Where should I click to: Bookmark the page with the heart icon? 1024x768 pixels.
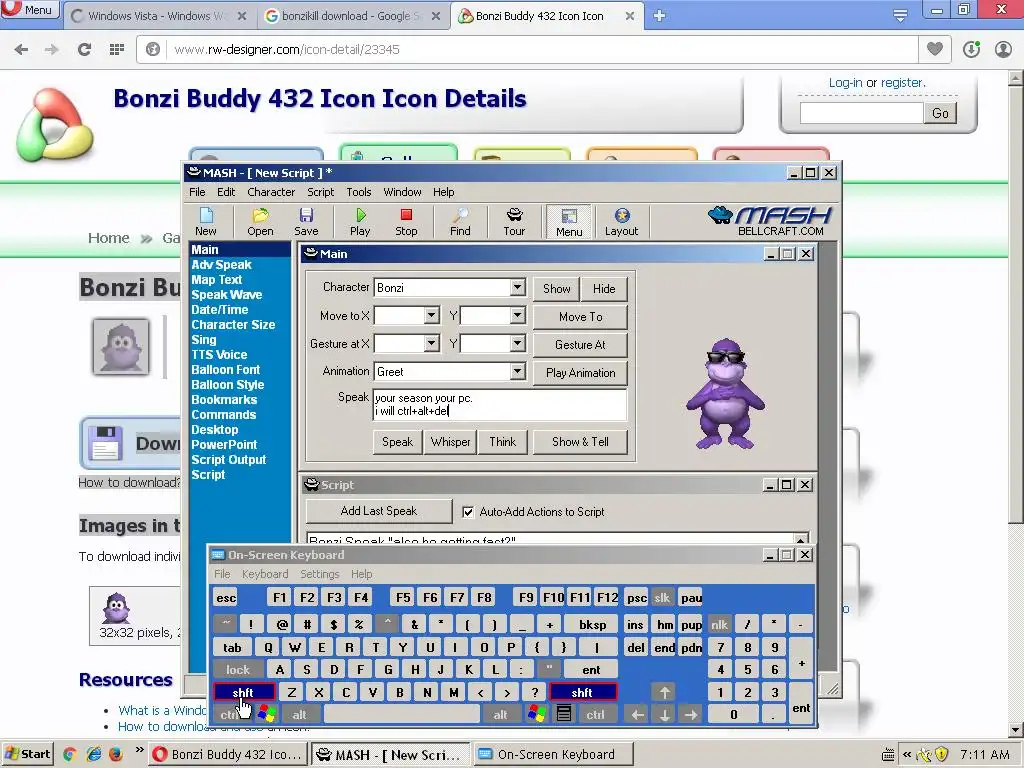(x=935, y=48)
